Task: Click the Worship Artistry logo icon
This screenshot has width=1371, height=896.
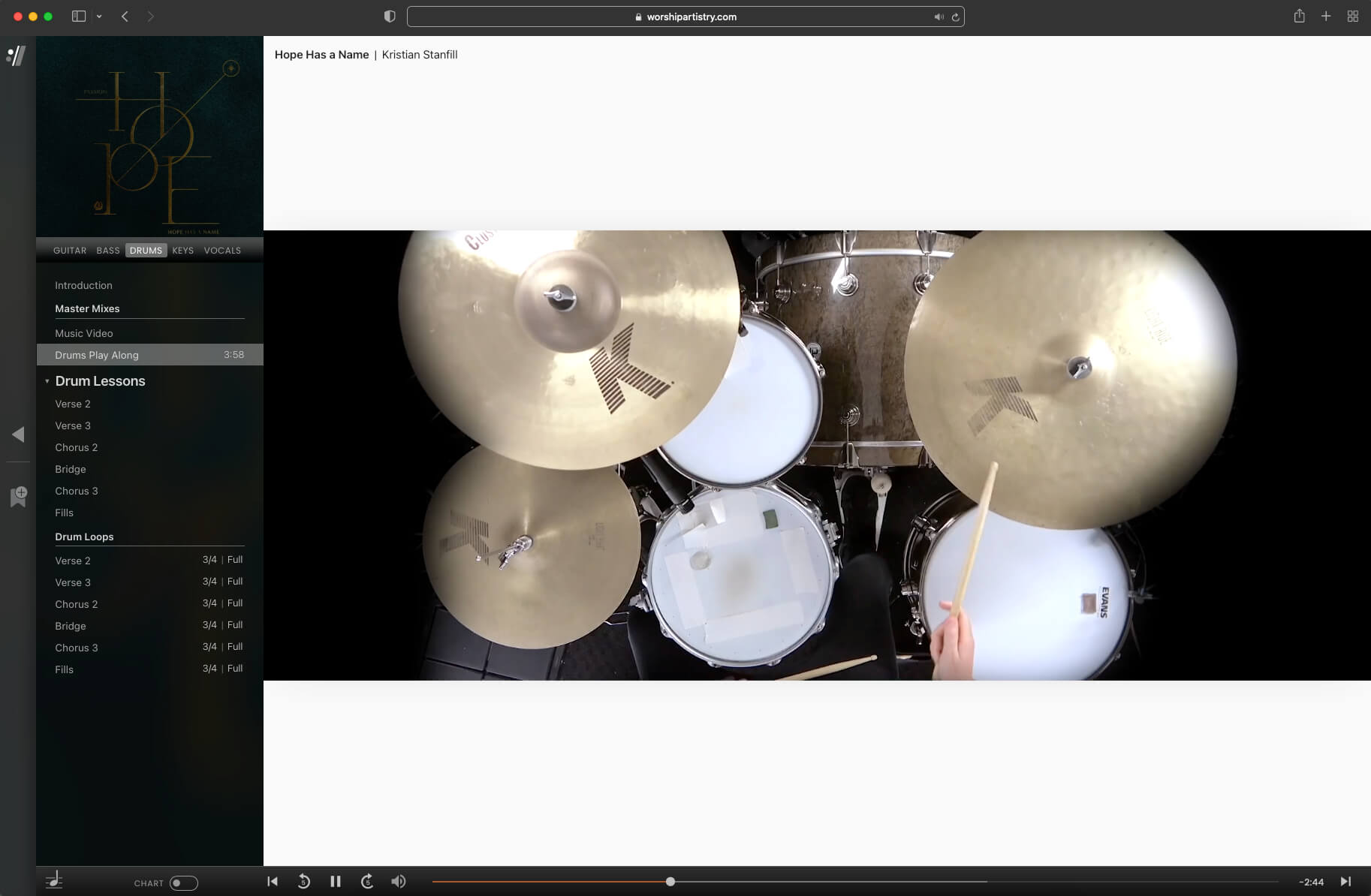Action: tap(17, 56)
